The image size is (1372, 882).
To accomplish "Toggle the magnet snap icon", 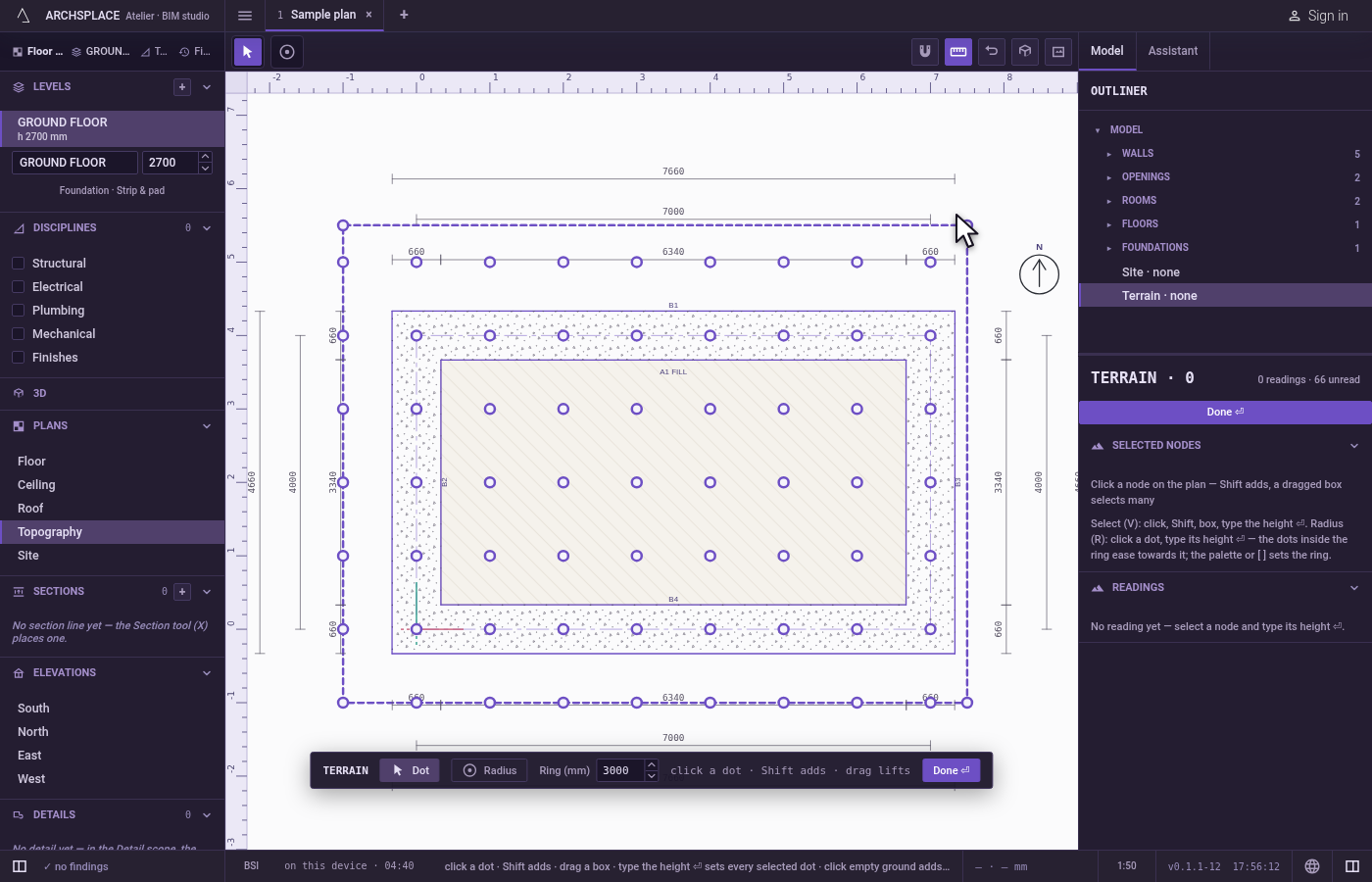I will (925, 52).
